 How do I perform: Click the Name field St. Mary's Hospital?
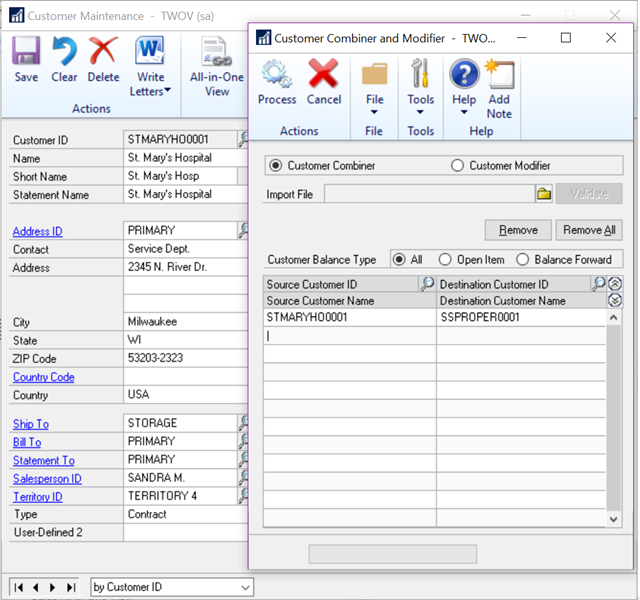tap(185, 158)
